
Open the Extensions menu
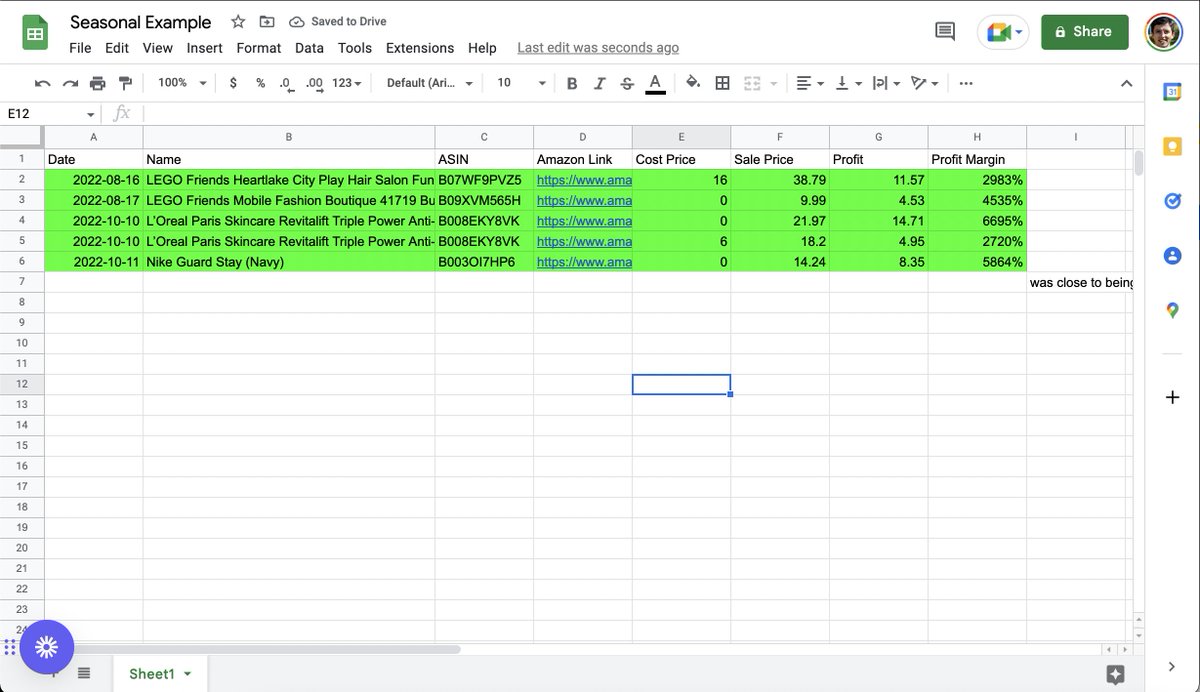420,48
